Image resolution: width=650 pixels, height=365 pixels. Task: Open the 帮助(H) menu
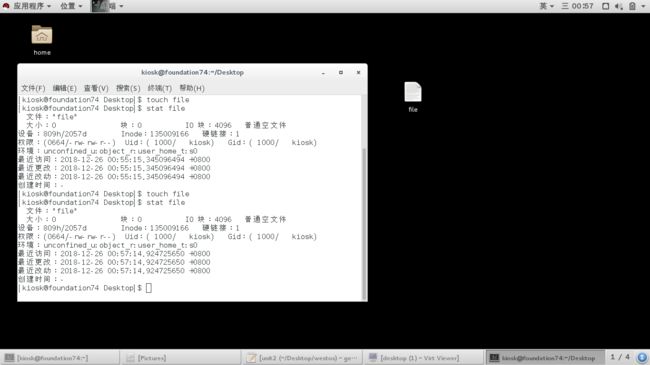pyautogui.click(x=192, y=88)
